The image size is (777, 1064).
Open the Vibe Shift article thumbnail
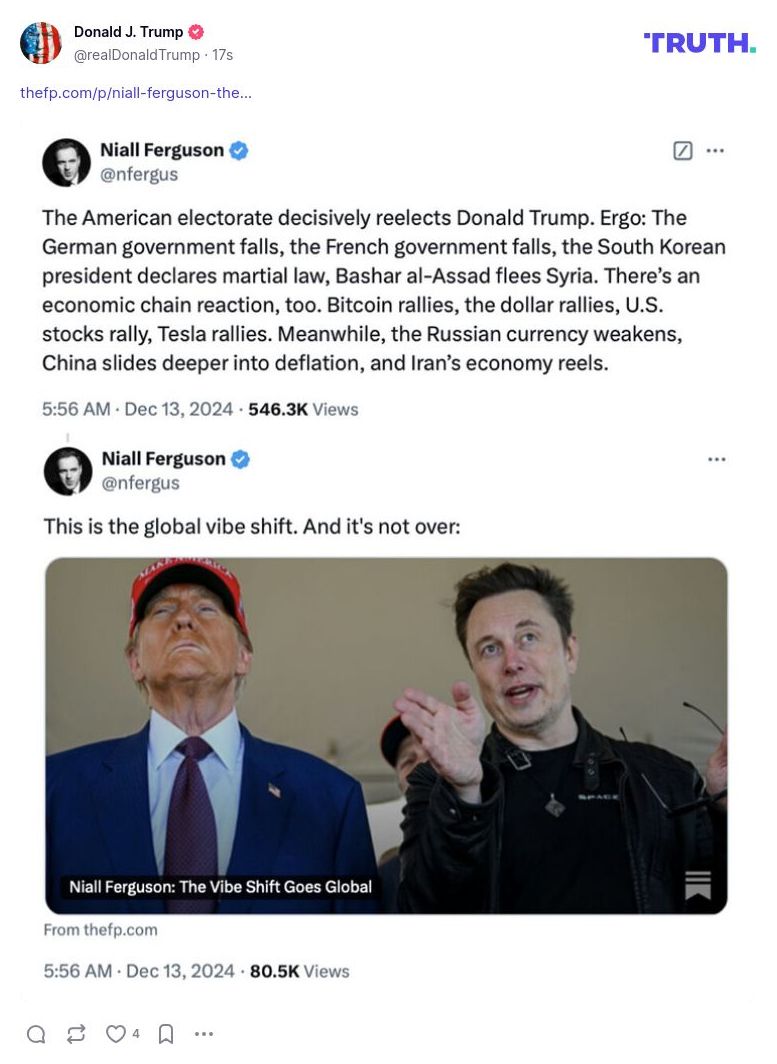(x=386, y=735)
